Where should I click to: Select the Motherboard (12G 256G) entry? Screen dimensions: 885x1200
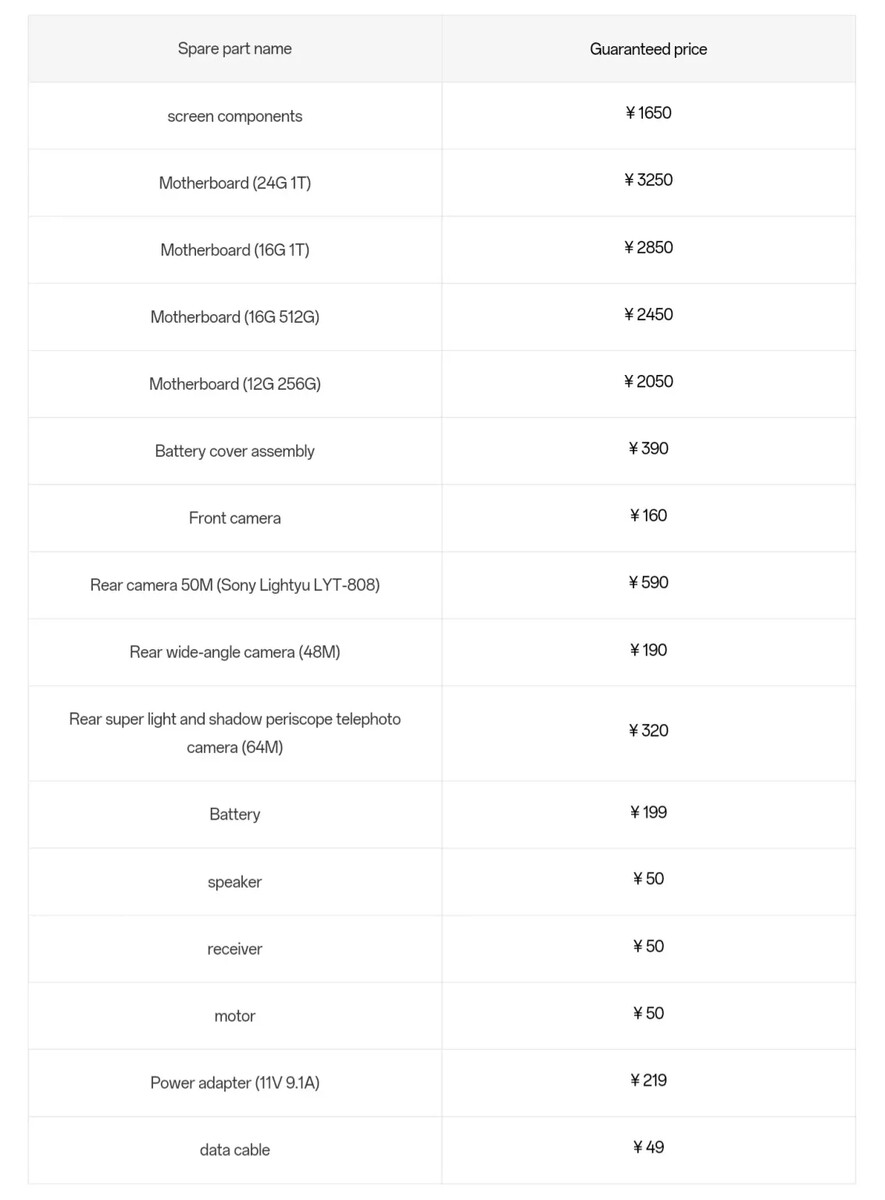(x=235, y=384)
